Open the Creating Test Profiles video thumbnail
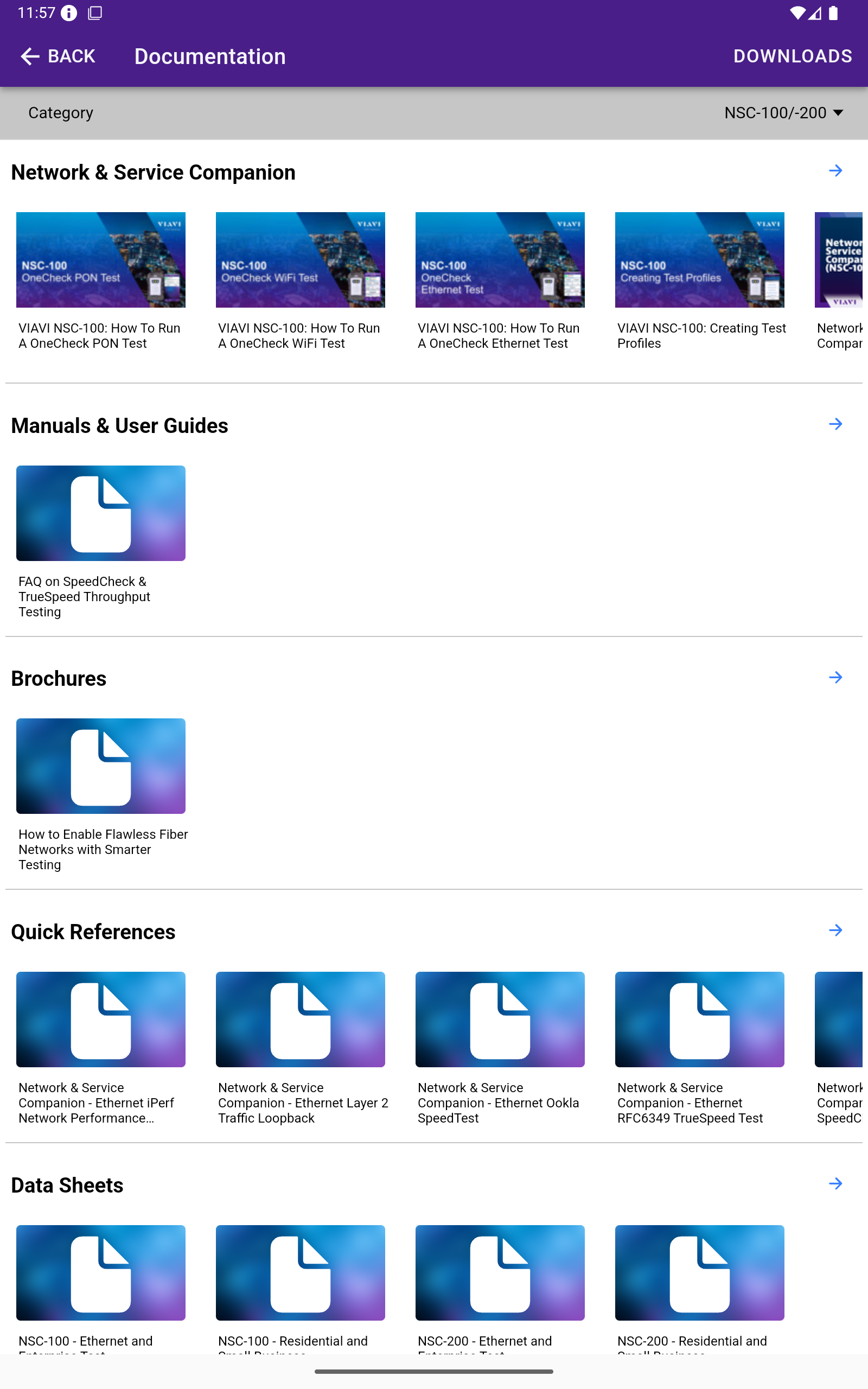 pos(699,259)
